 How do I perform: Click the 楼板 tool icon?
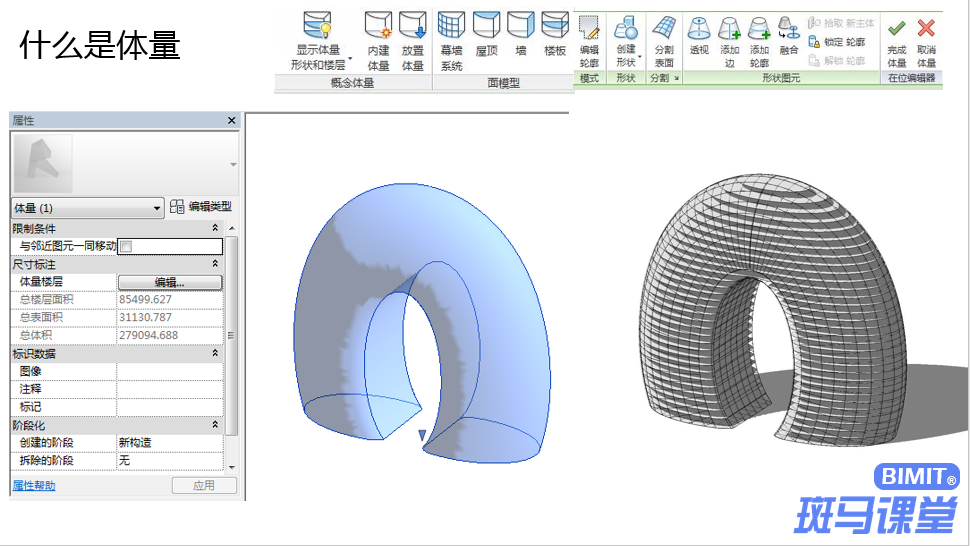pos(555,26)
